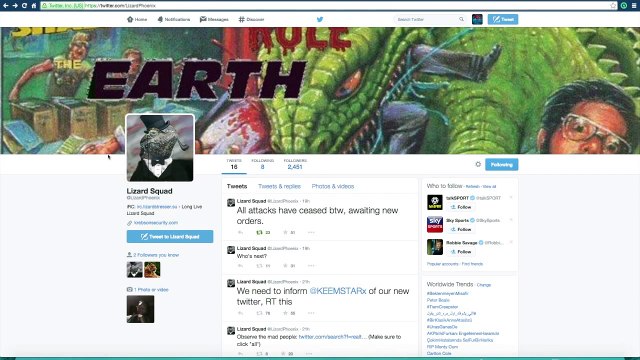This screenshot has width=640, height=360.
Task: Show the Tweets count of 16
Action: pyautogui.click(x=234, y=164)
